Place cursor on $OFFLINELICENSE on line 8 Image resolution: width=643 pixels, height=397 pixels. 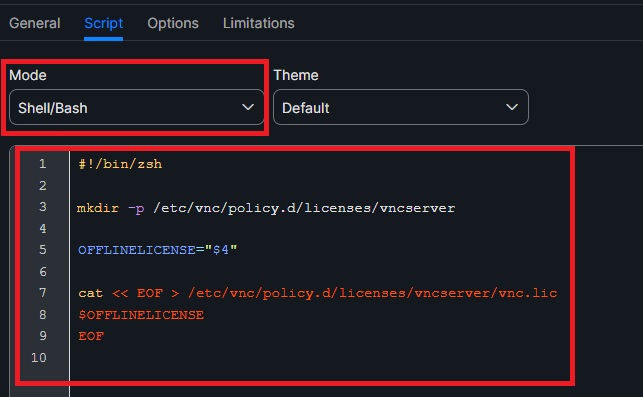coord(141,315)
